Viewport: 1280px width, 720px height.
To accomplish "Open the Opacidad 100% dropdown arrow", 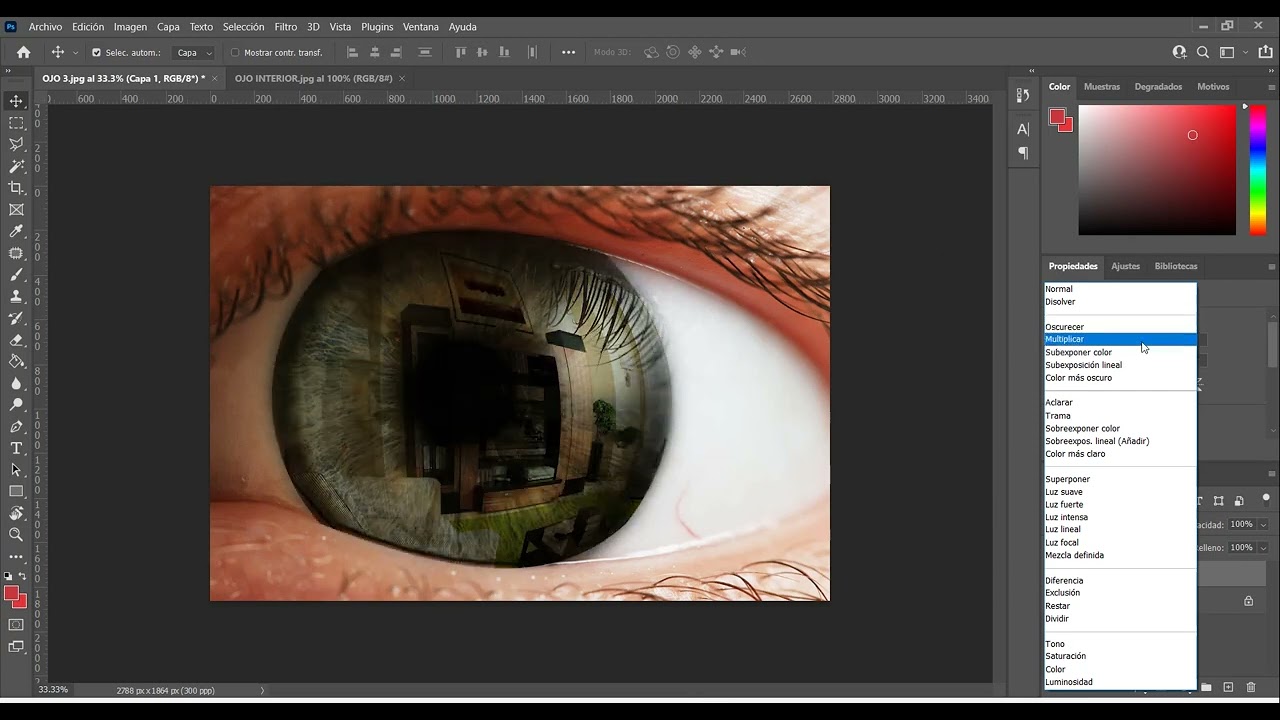I will pos(1263,525).
